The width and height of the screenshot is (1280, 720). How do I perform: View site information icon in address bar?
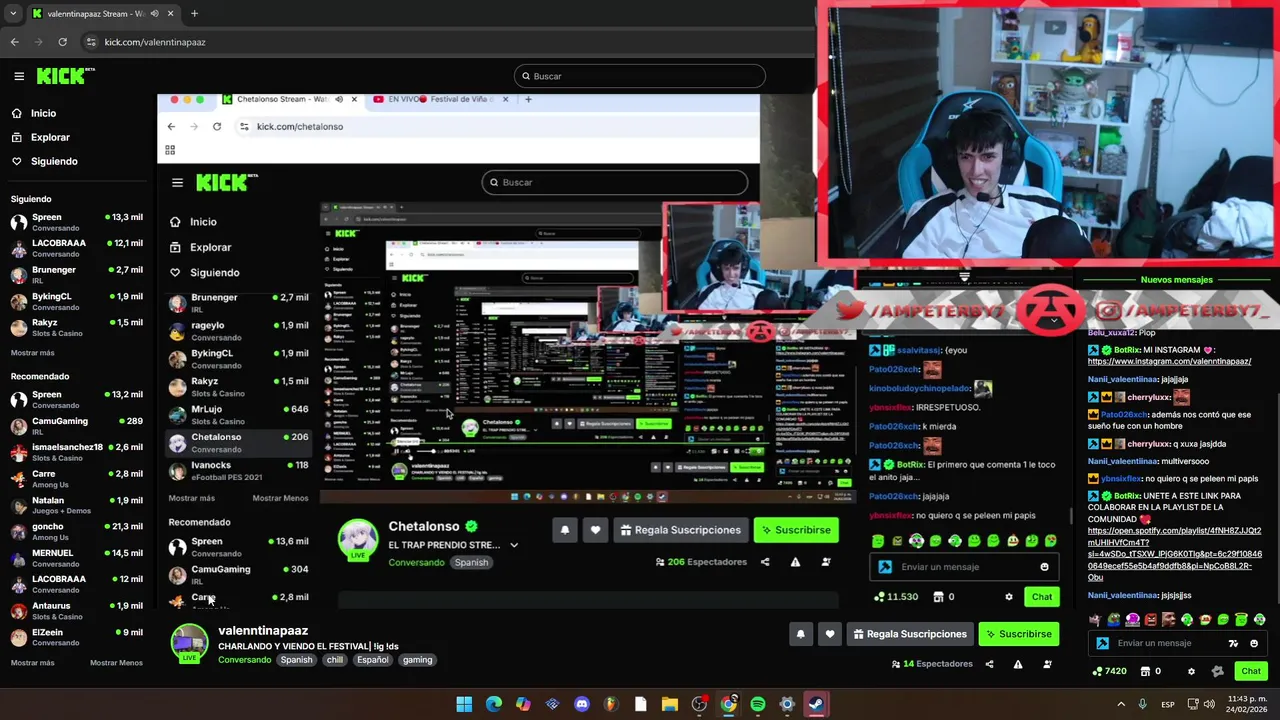(91, 42)
